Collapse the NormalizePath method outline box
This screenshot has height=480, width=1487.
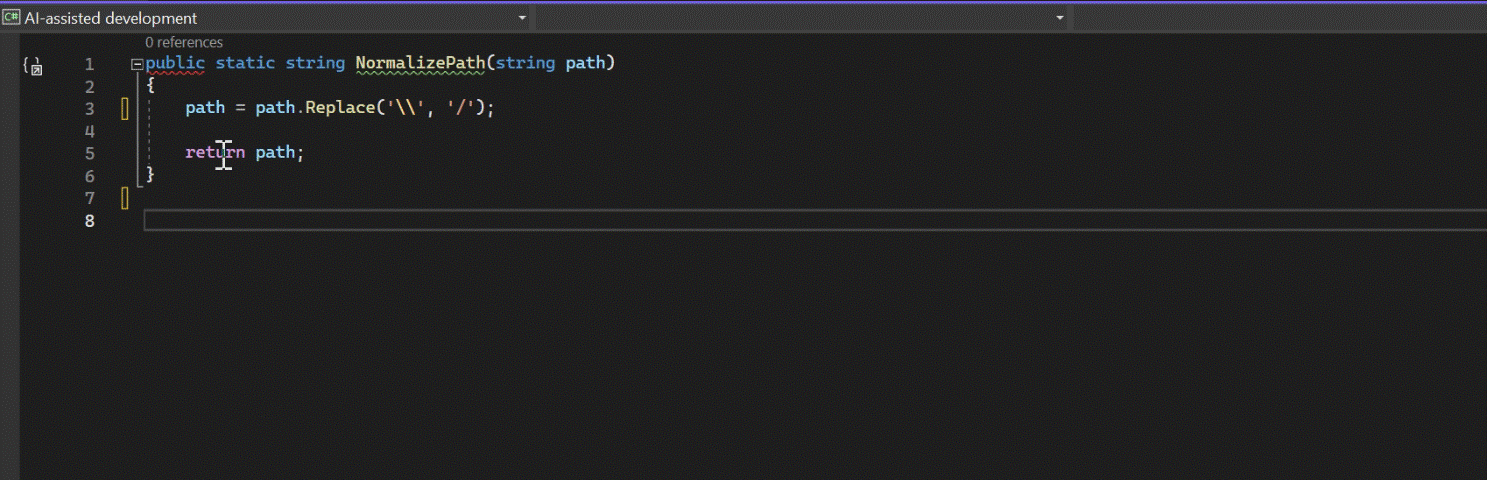(136, 64)
